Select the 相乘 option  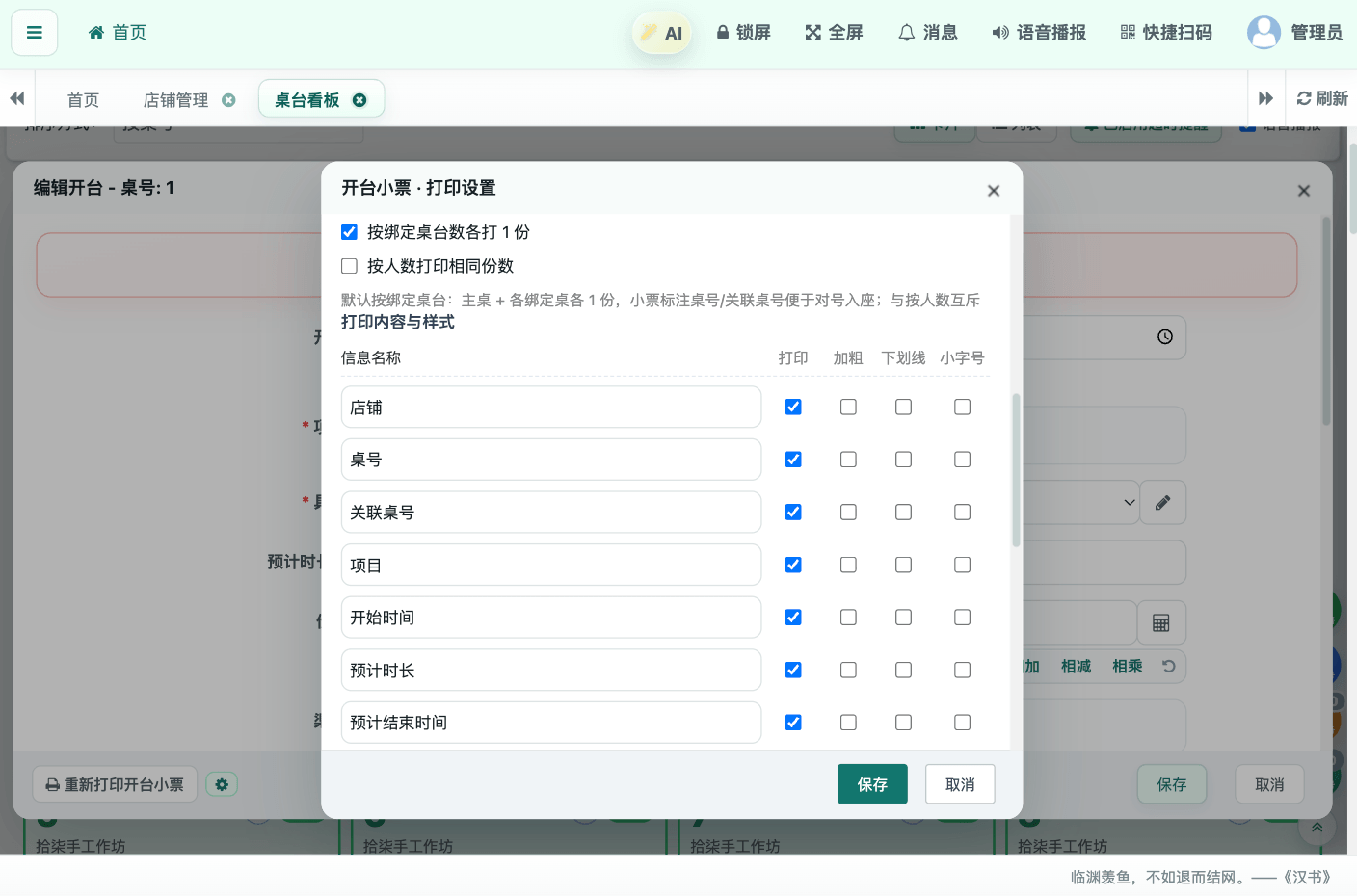point(1127,667)
